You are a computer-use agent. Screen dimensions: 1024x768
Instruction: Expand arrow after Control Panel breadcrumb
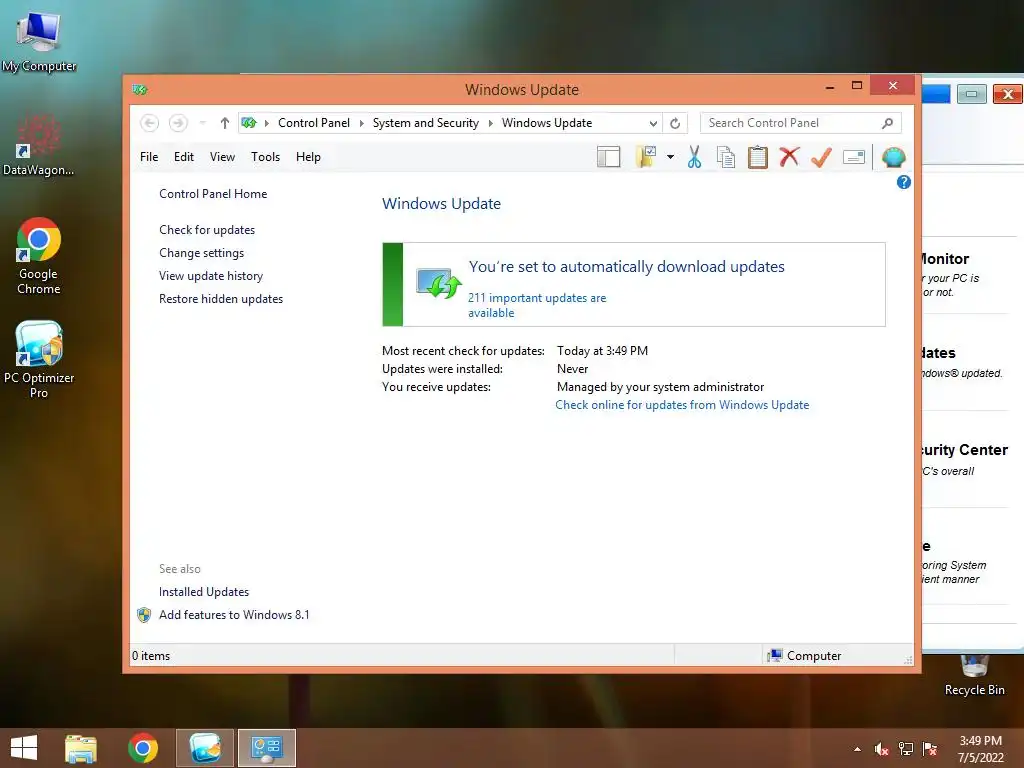point(362,123)
